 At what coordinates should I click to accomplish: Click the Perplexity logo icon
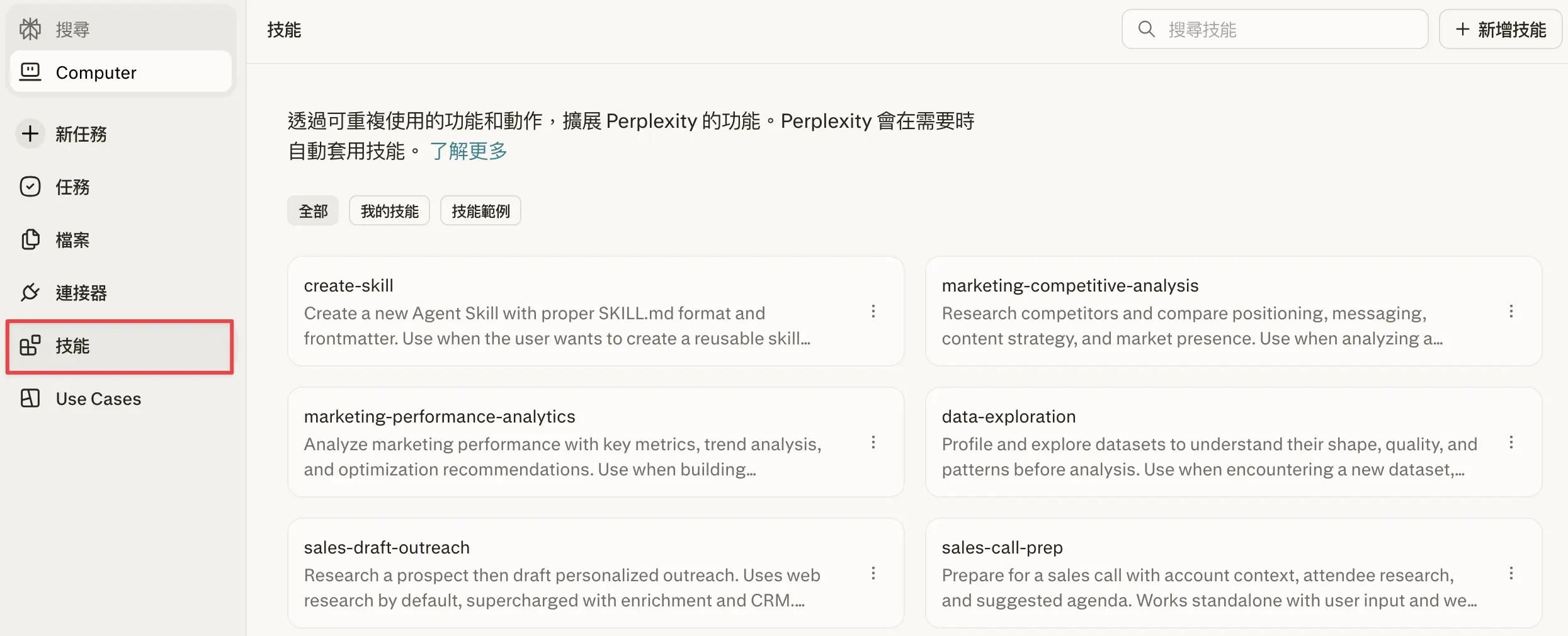pyautogui.click(x=30, y=29)
